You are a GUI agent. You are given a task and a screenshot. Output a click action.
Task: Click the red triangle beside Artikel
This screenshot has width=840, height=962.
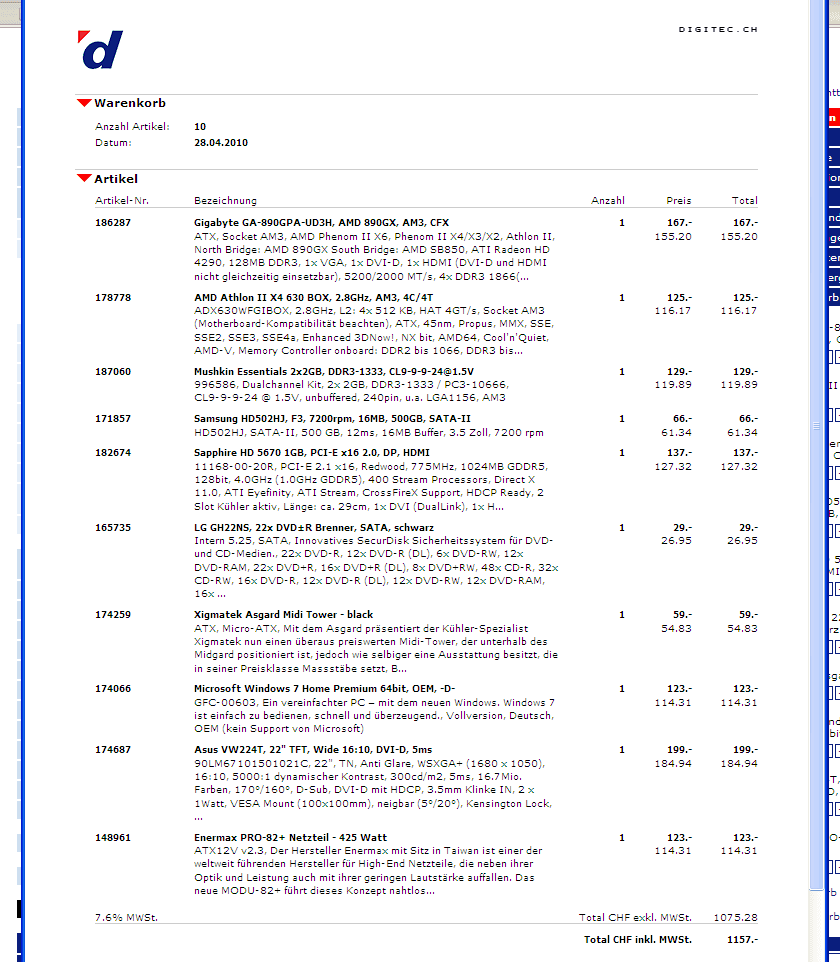click(x=84, y=179)
